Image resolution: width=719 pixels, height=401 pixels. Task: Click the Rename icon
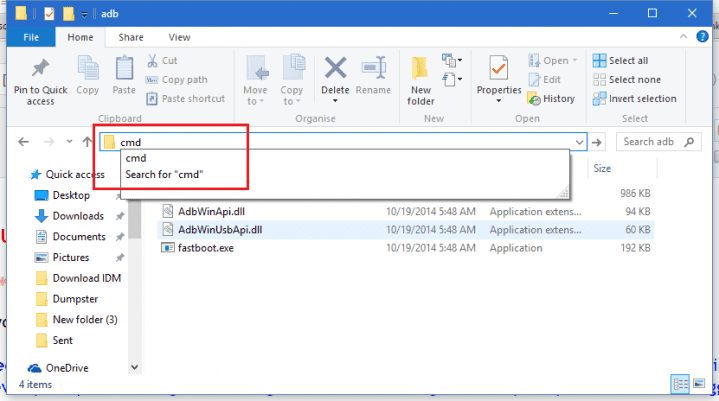373,68
